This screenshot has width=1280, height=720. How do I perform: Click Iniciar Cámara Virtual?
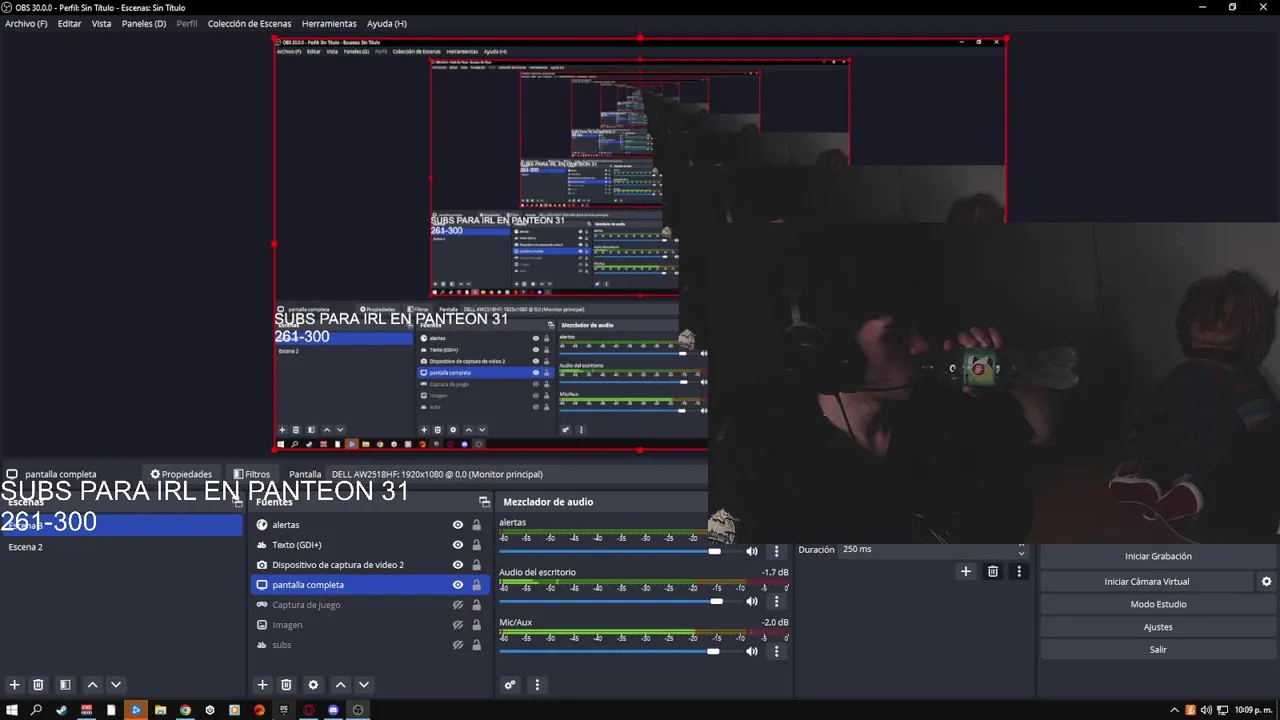(1146, 581)
